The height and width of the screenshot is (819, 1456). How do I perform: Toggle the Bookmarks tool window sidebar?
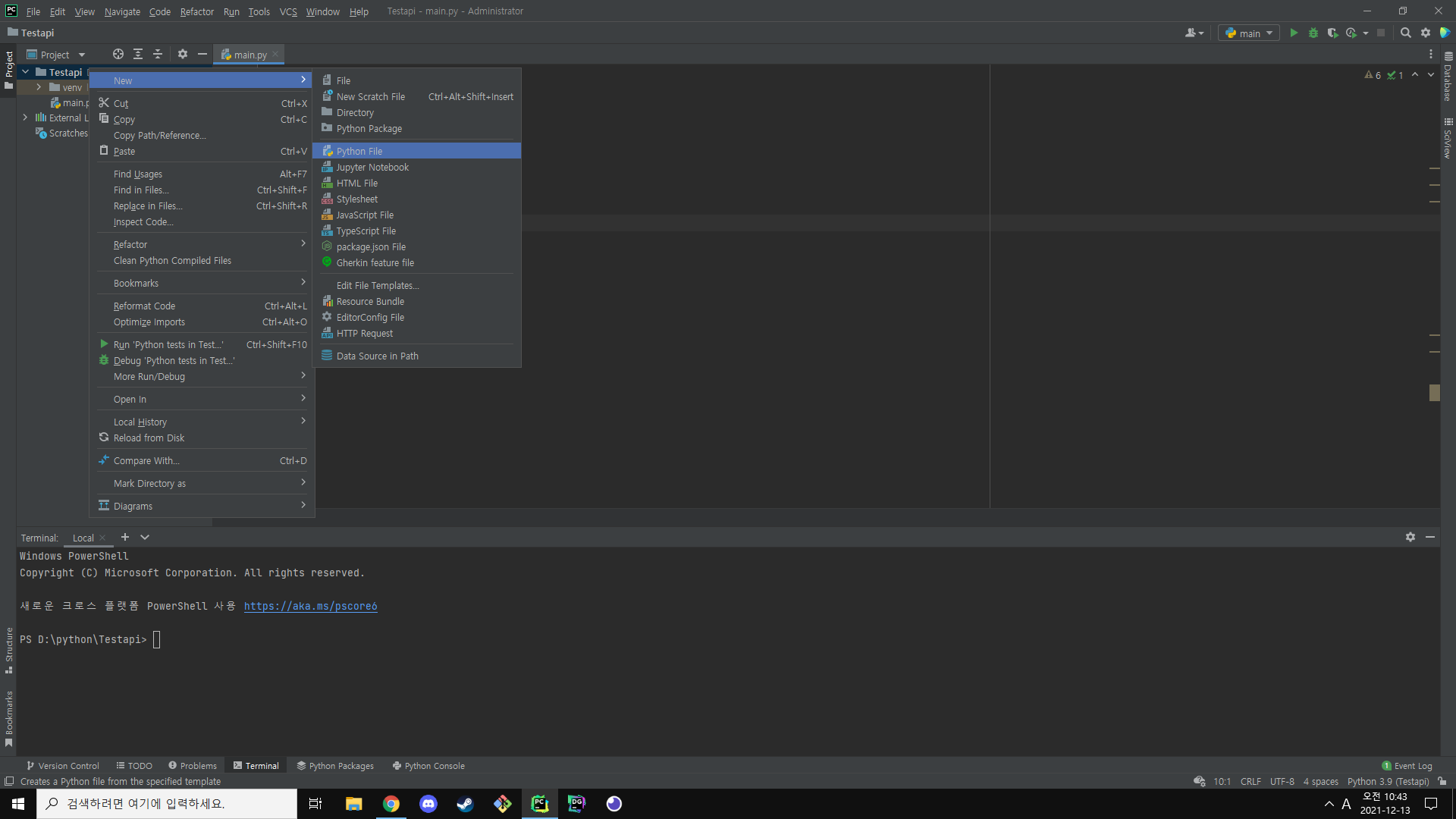pyautogui.click(x=9, y=717)
